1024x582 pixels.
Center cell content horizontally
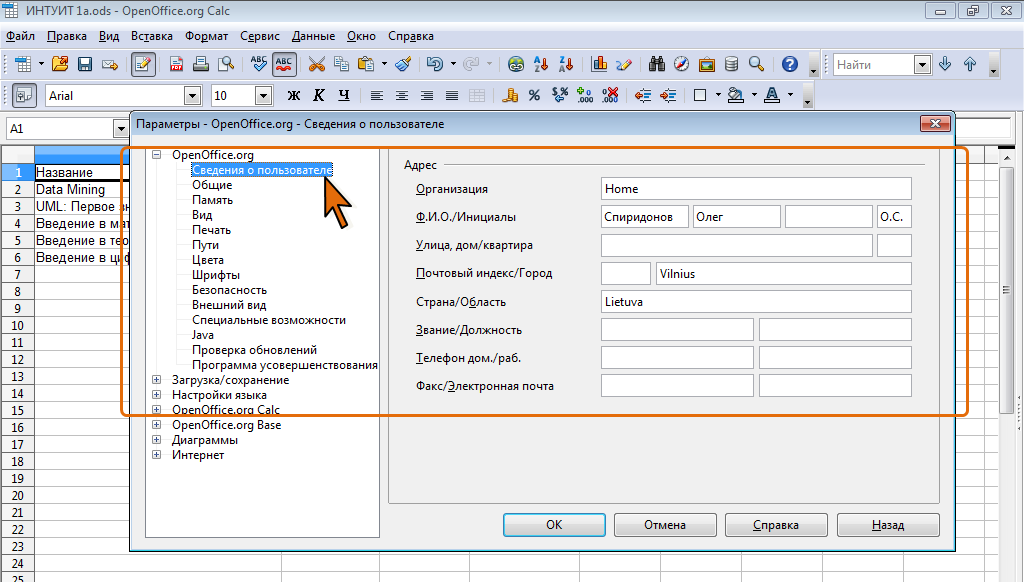pyautogui.click(x=402, y=95)
